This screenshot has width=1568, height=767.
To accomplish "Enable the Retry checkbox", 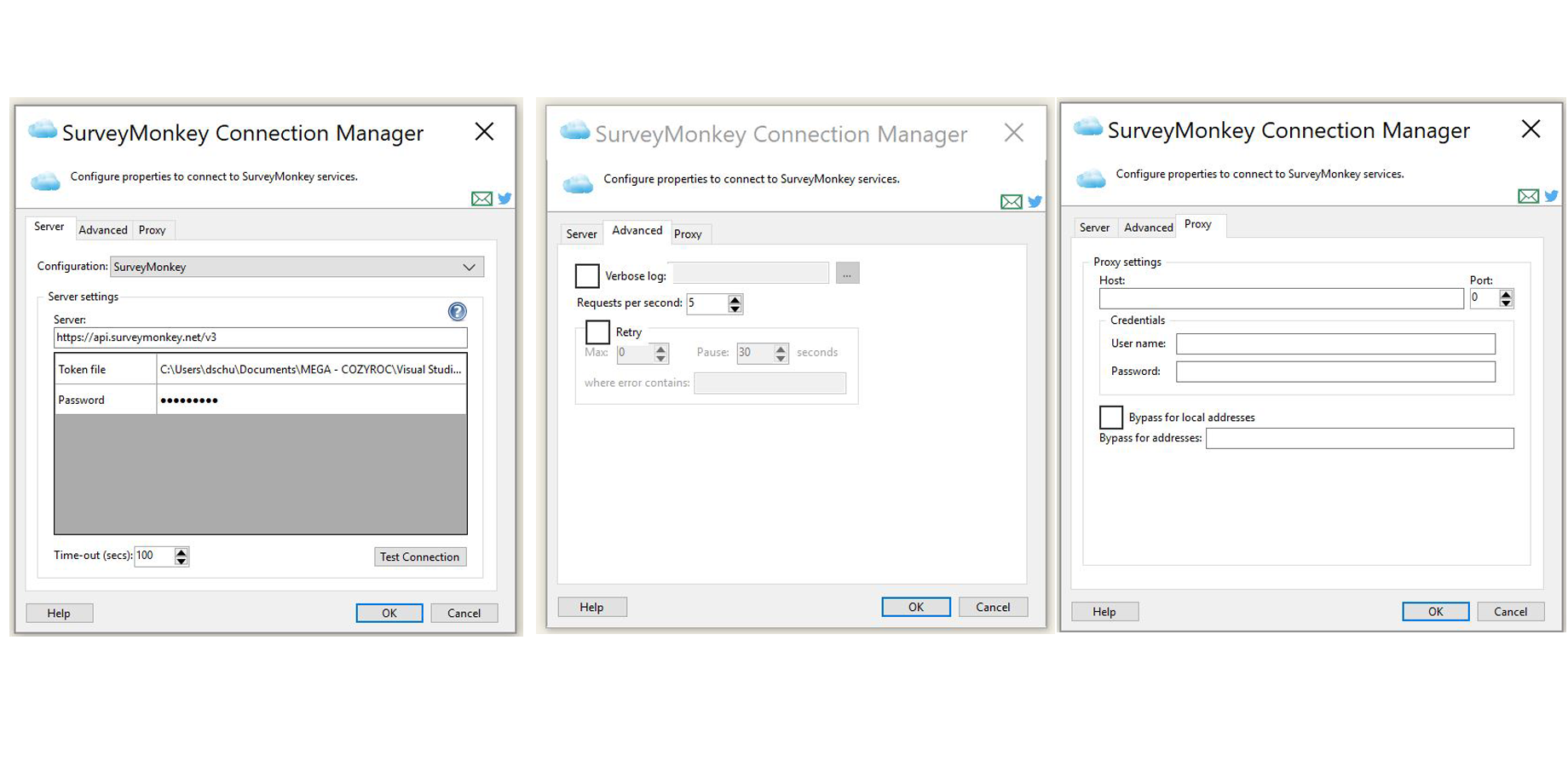I will [597, 332].
